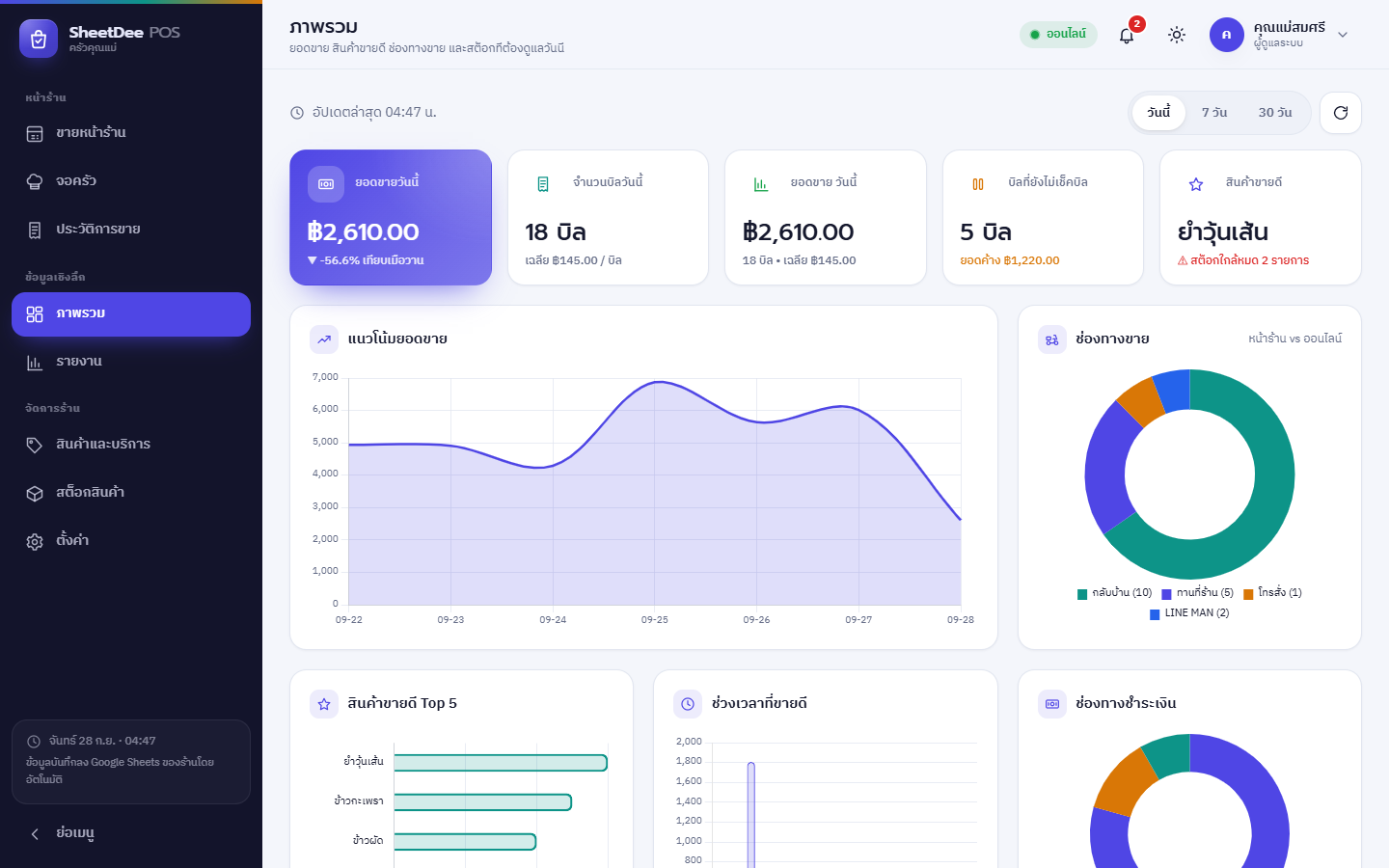Click the clock icon beside ช่วงเวลาที่ขายดี
Screen dimensions: 1389x868
tap(688, 704)
